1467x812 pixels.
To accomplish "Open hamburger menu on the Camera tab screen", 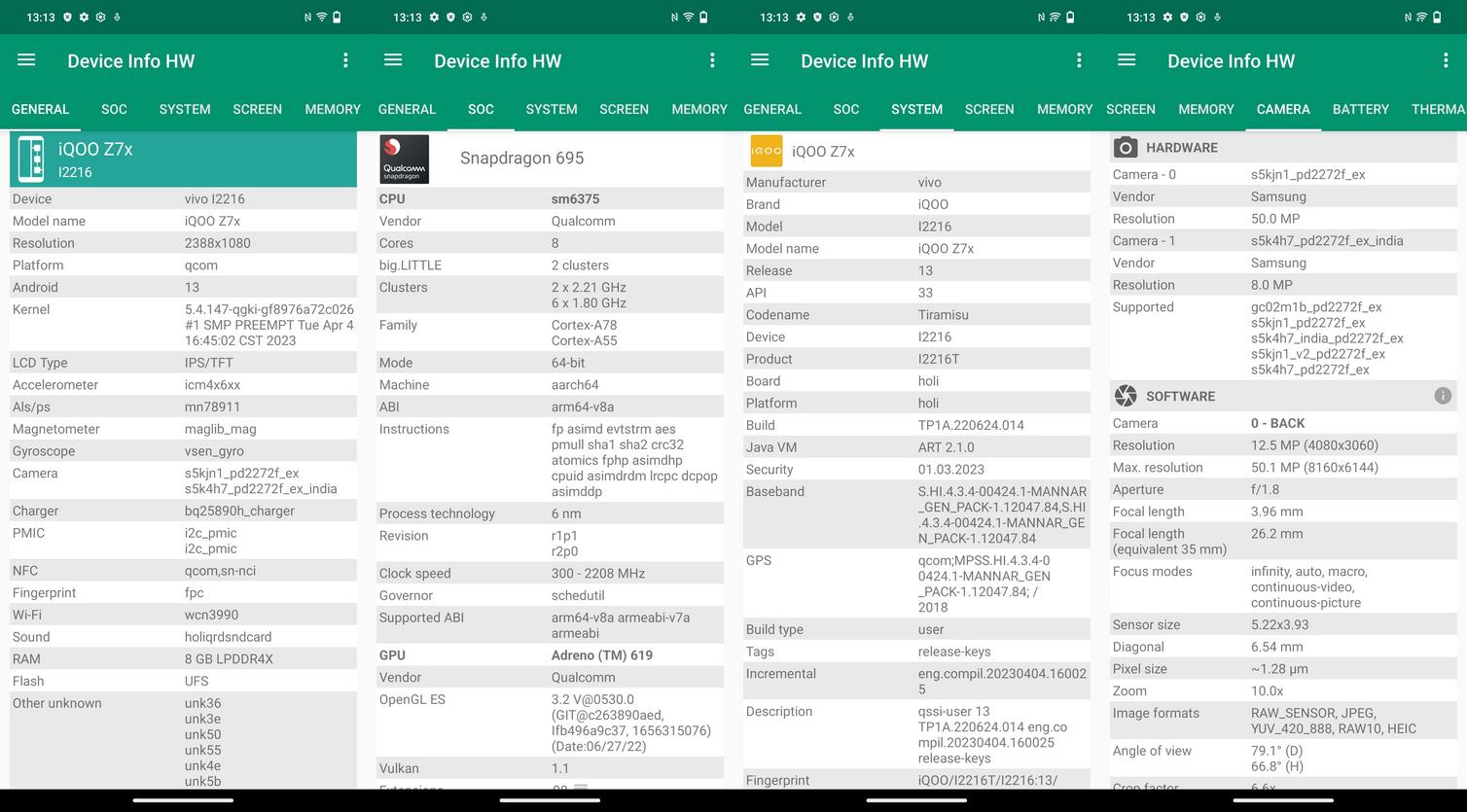I will pos(1127,60).
